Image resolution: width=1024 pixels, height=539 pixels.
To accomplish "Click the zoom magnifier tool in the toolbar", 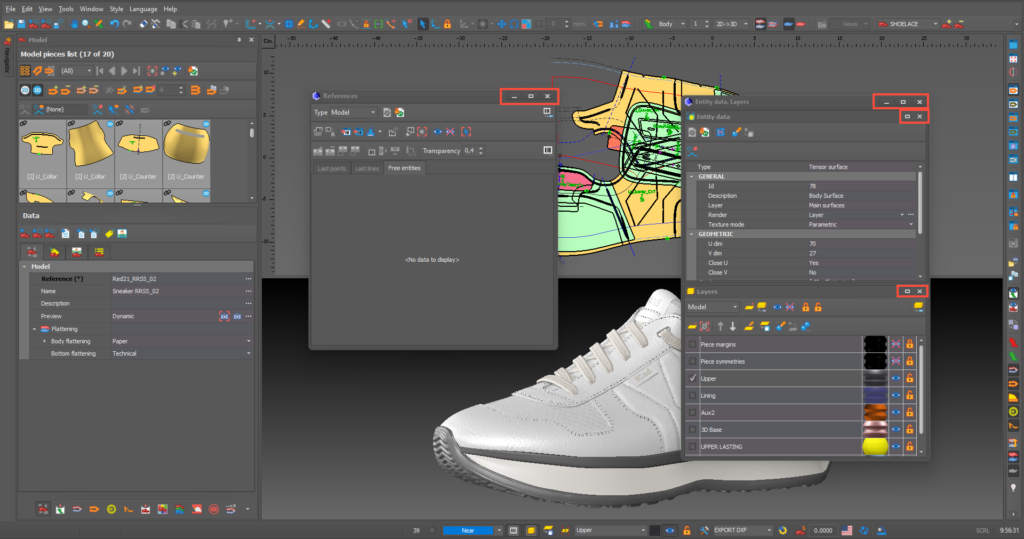I will [x=85, y=23].
